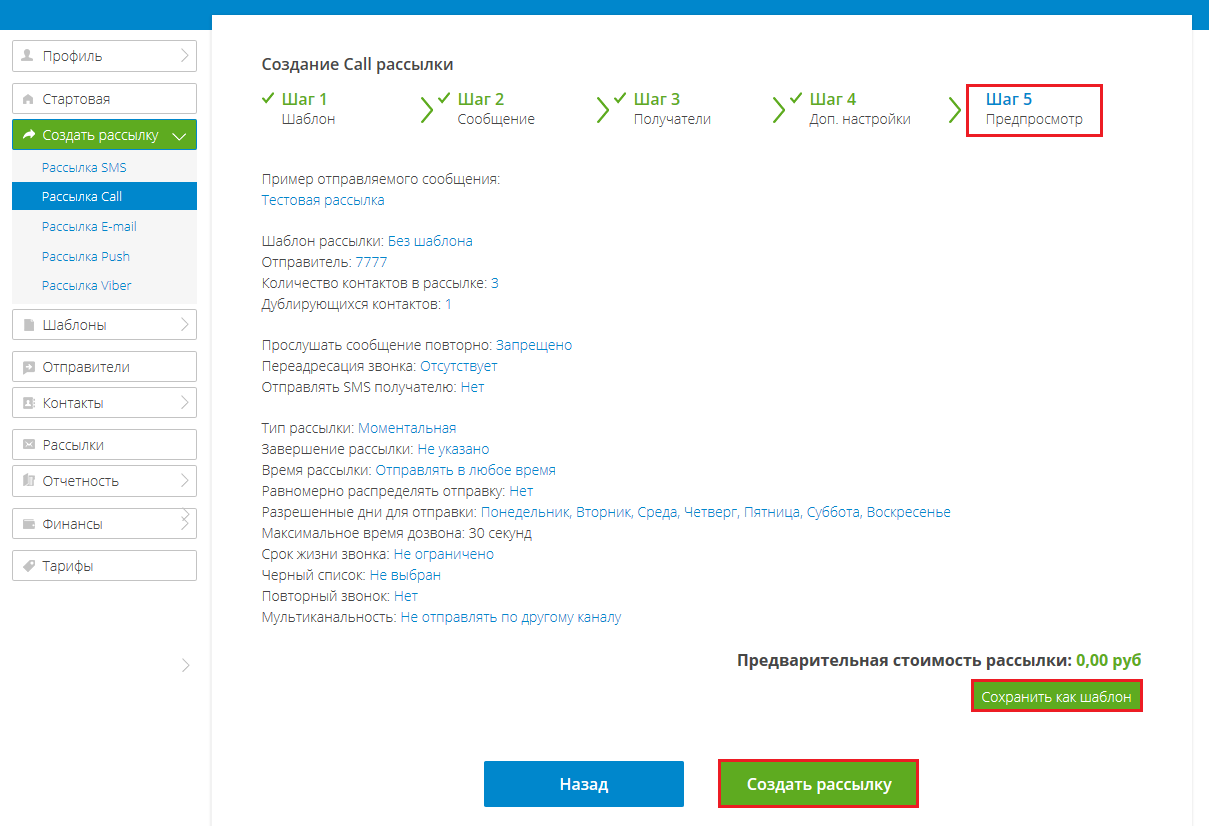The width and height of the screenshot is (1209, 826).
Task: Expand the Отчетность section arrow
Action: (185, 480)
